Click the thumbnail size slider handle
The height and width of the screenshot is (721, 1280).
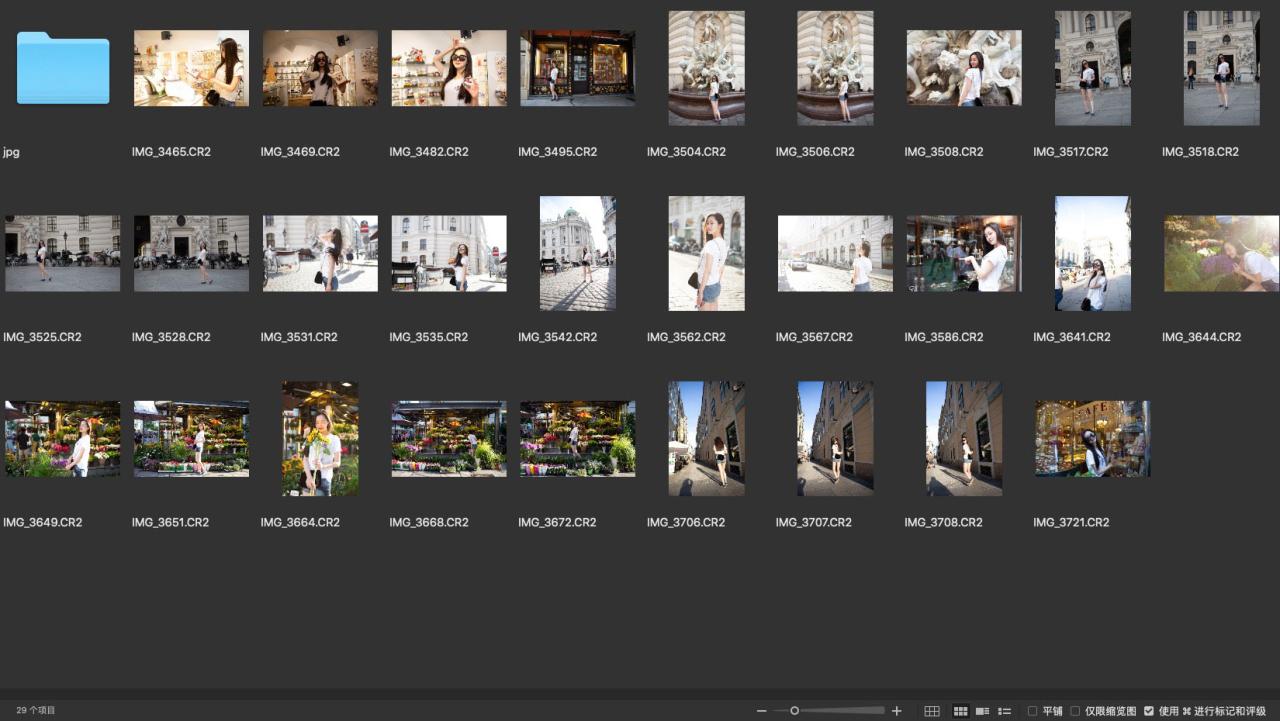[x=795, y=711]
